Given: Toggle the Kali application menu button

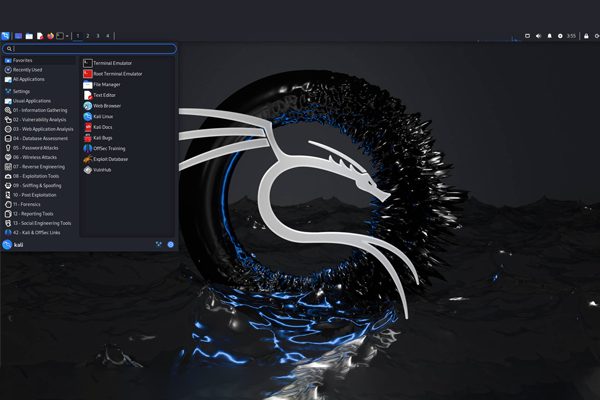Looking at the screenshot, I should pyautogui.click(x=7, y=36).
